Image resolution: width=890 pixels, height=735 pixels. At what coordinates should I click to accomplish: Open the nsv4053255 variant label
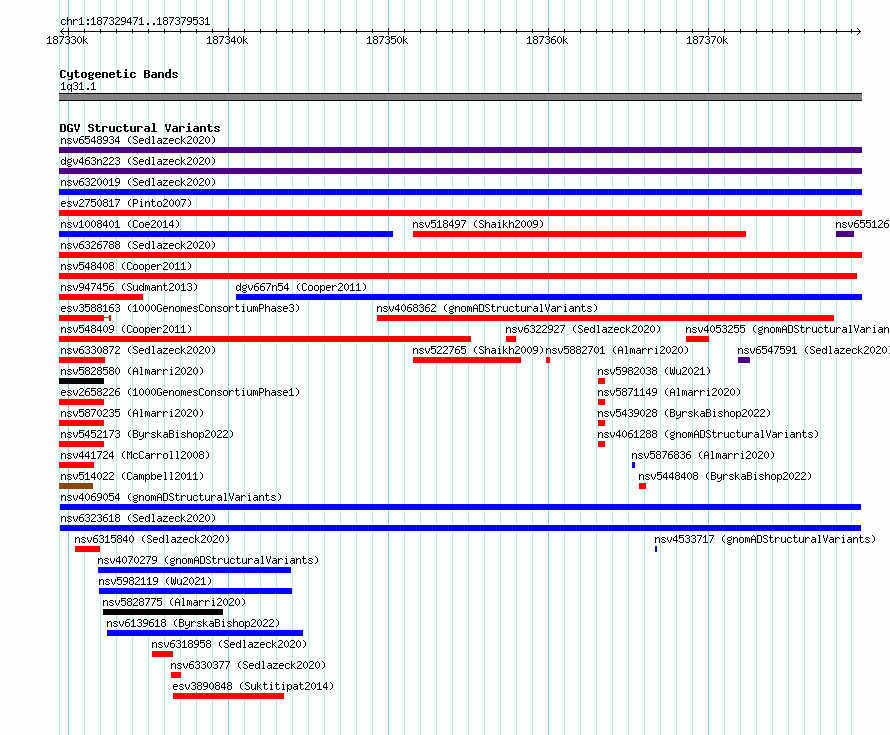tap(787, 329)
